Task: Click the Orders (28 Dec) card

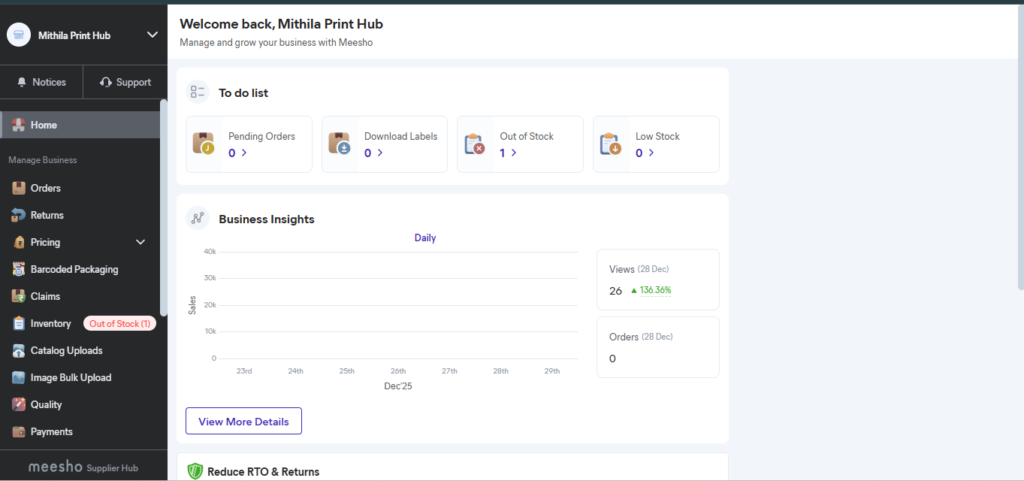Action: coord(658,347)
